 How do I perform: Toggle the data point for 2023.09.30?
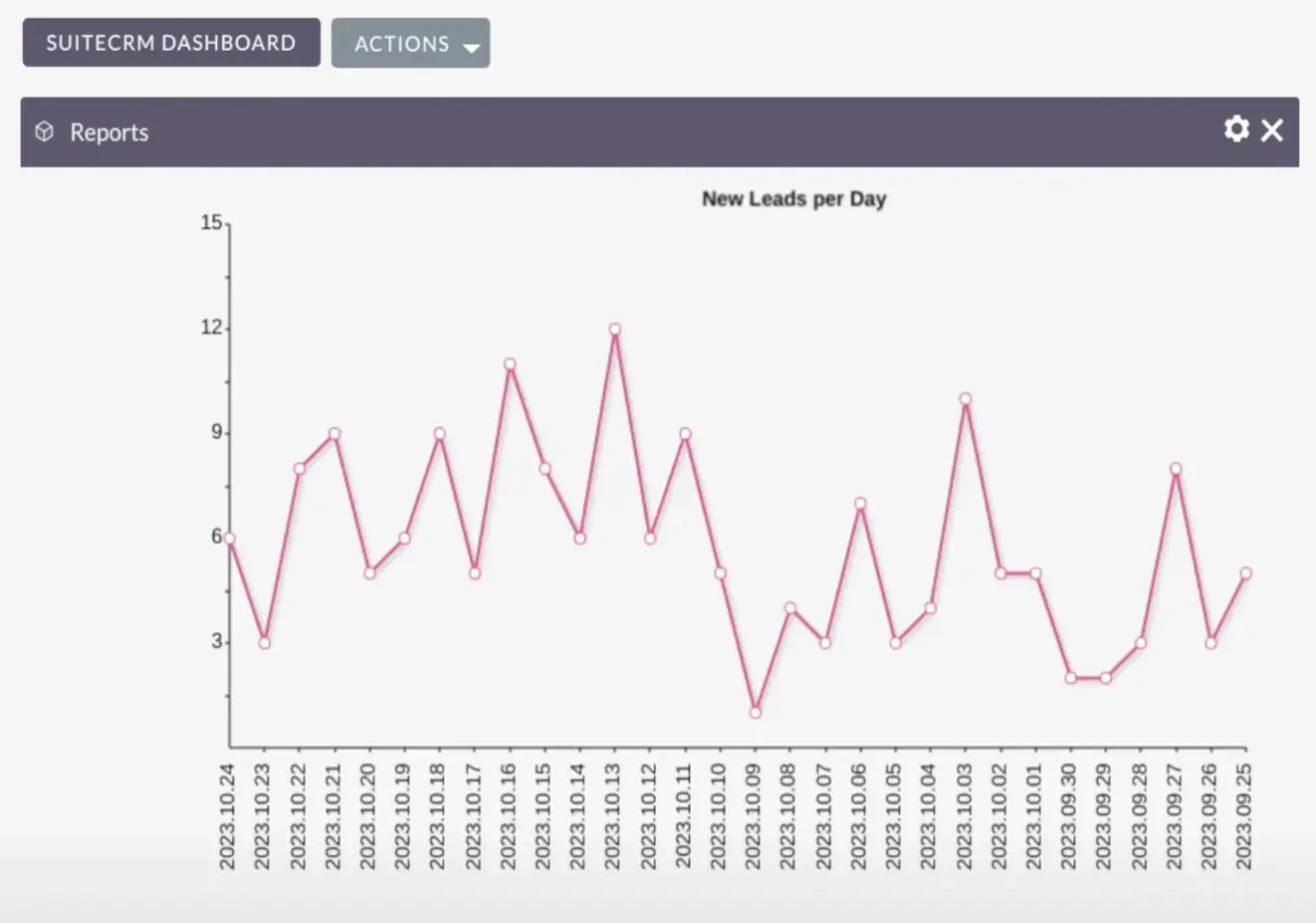click(x=1069, y=678)
